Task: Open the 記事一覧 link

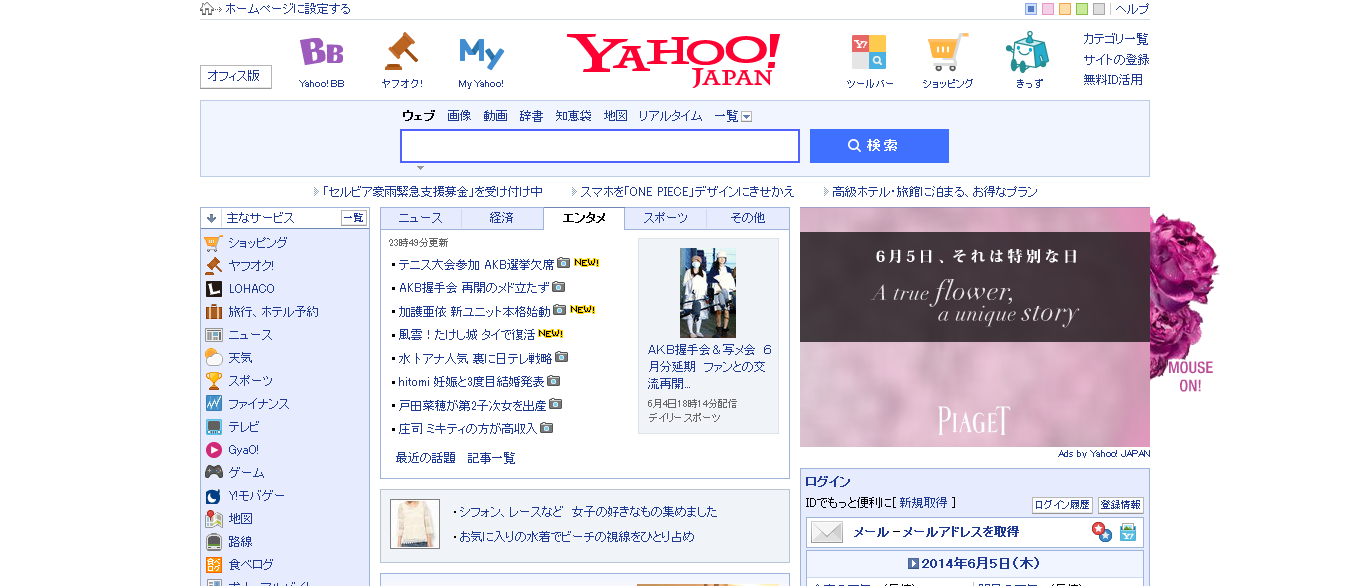Action: 492,458
